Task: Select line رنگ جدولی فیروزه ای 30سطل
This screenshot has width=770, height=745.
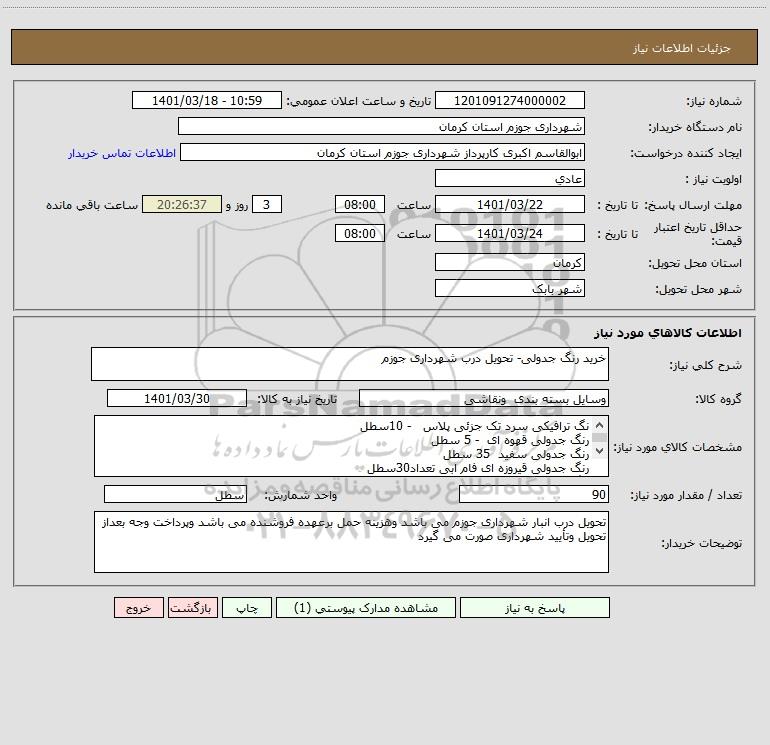Action: point(478,469)
